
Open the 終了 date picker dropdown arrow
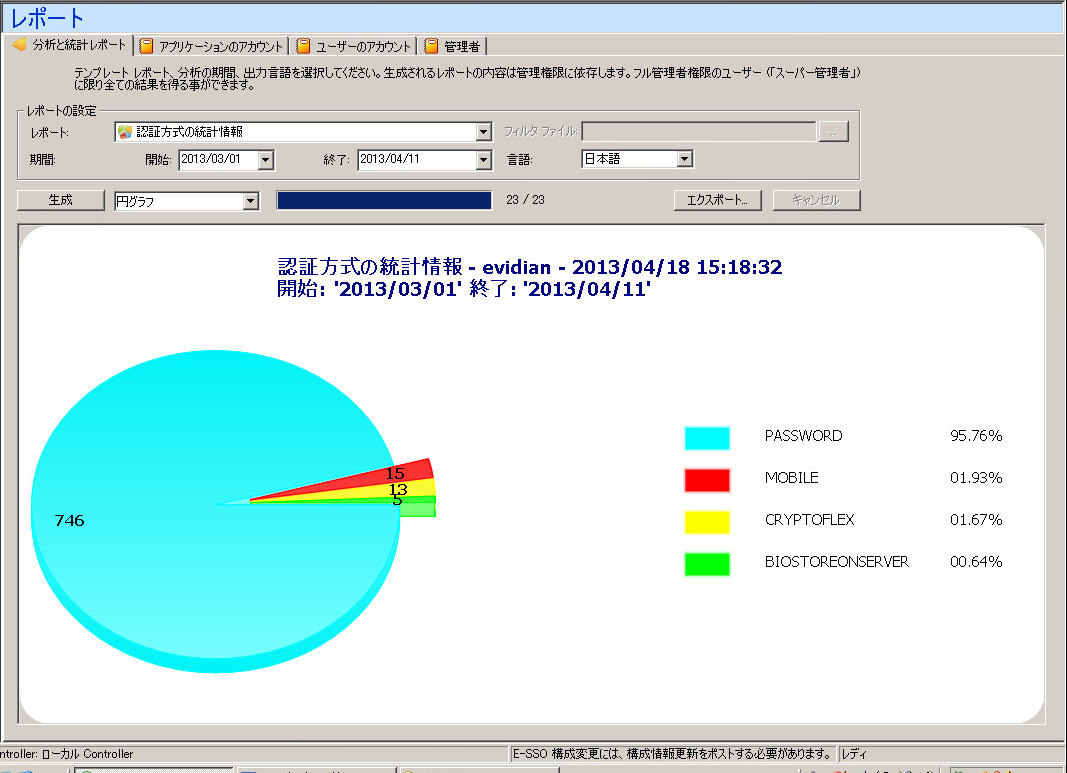click(x=484, y=159)
